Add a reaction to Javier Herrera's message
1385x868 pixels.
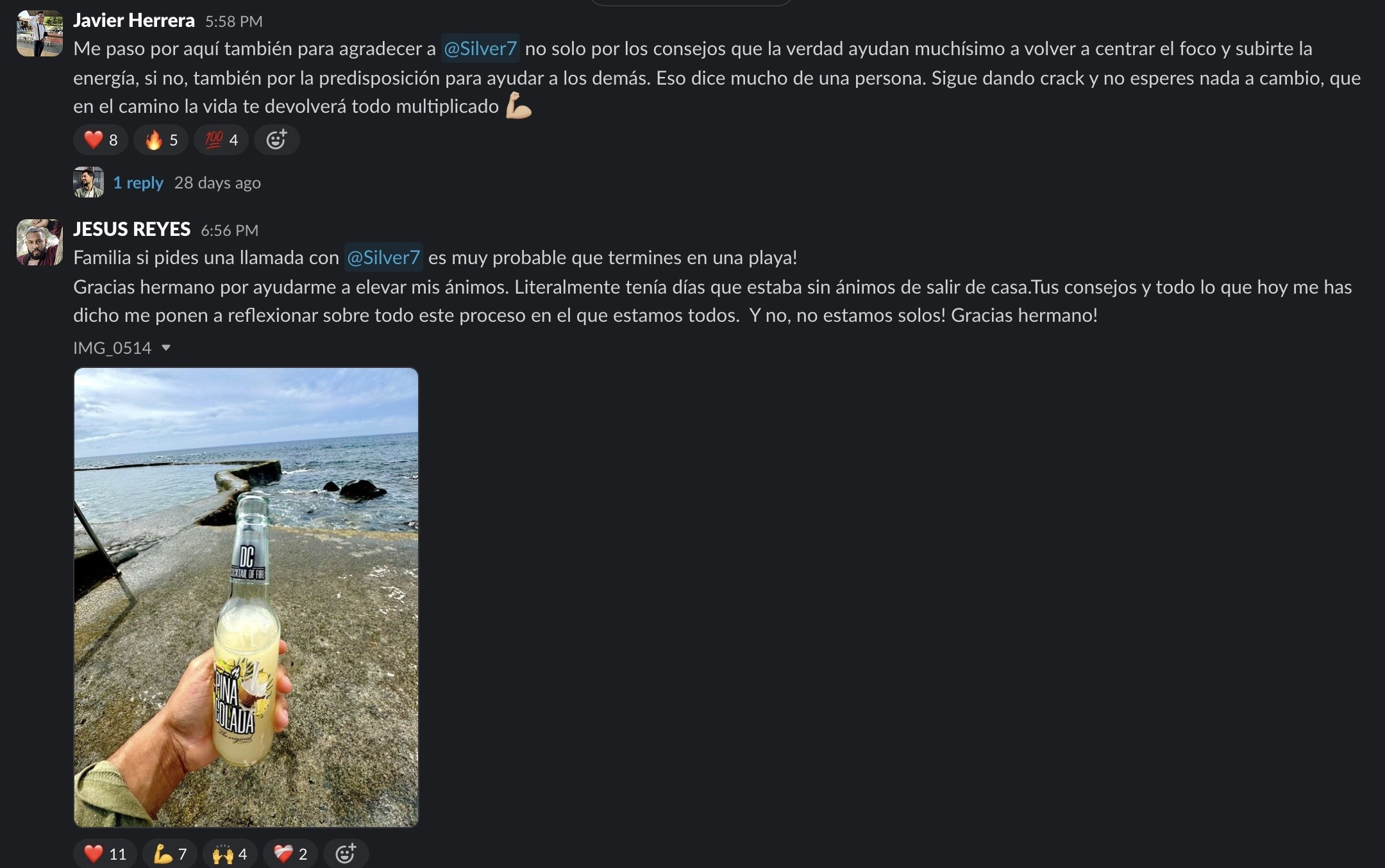tap(276, 140)
